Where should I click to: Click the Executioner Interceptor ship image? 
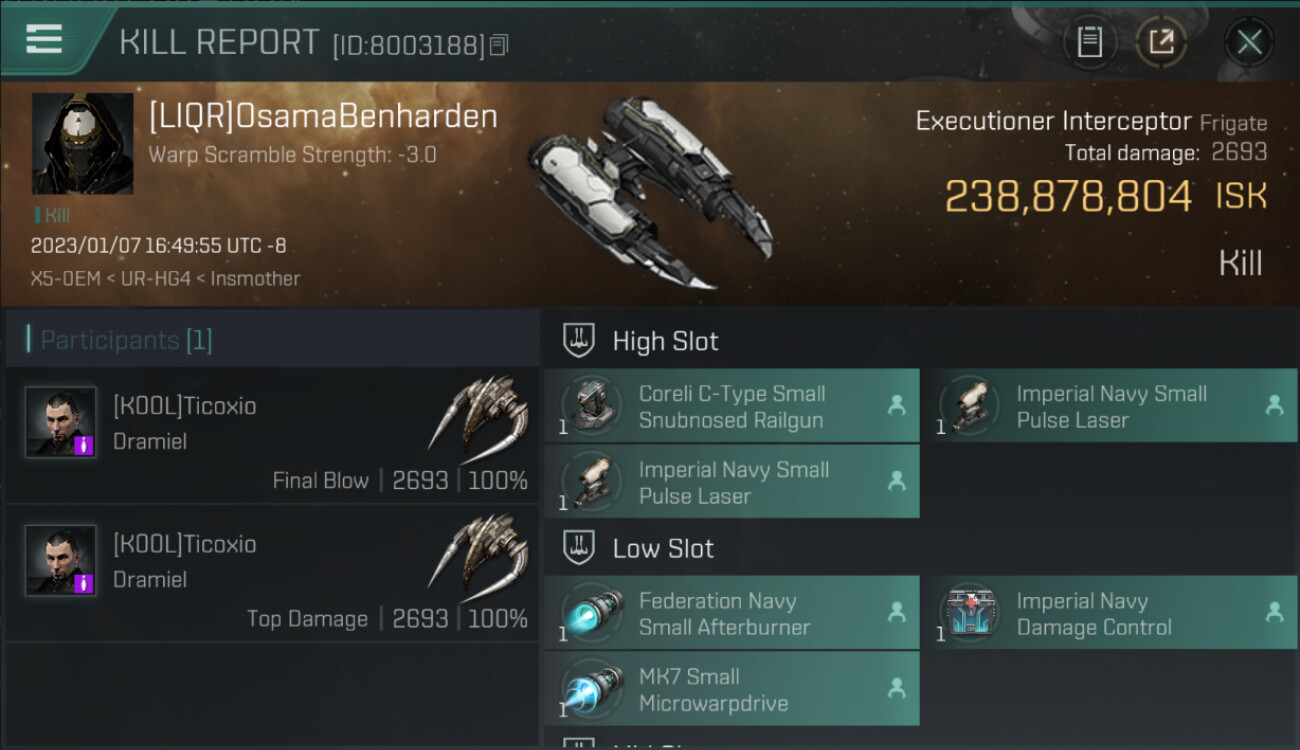click(x=648, y=190)
